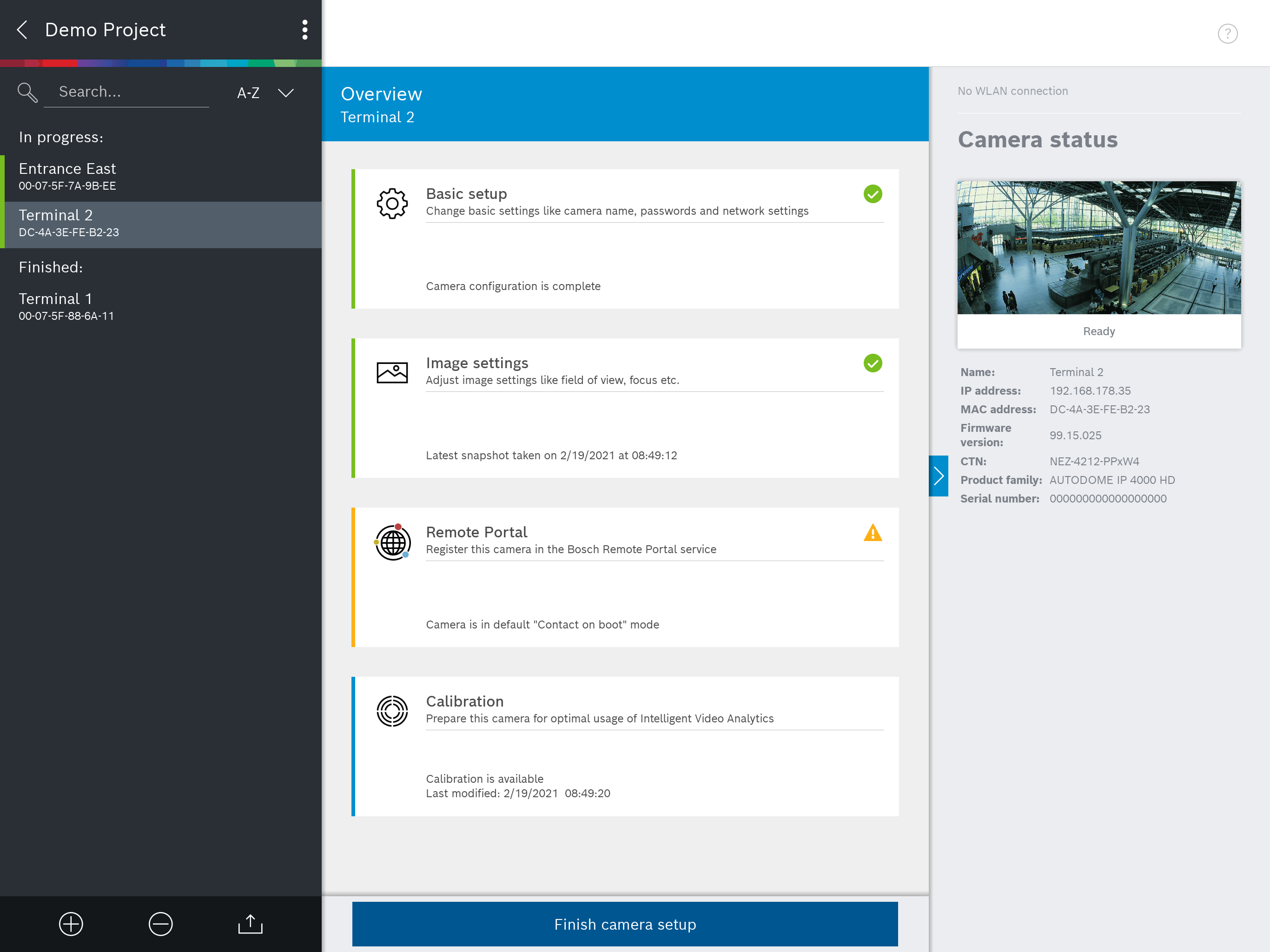Click name value 'Terminal 2' in status
The width and height of the screenshot is (1270, 952).
[x=1076, y=372]
